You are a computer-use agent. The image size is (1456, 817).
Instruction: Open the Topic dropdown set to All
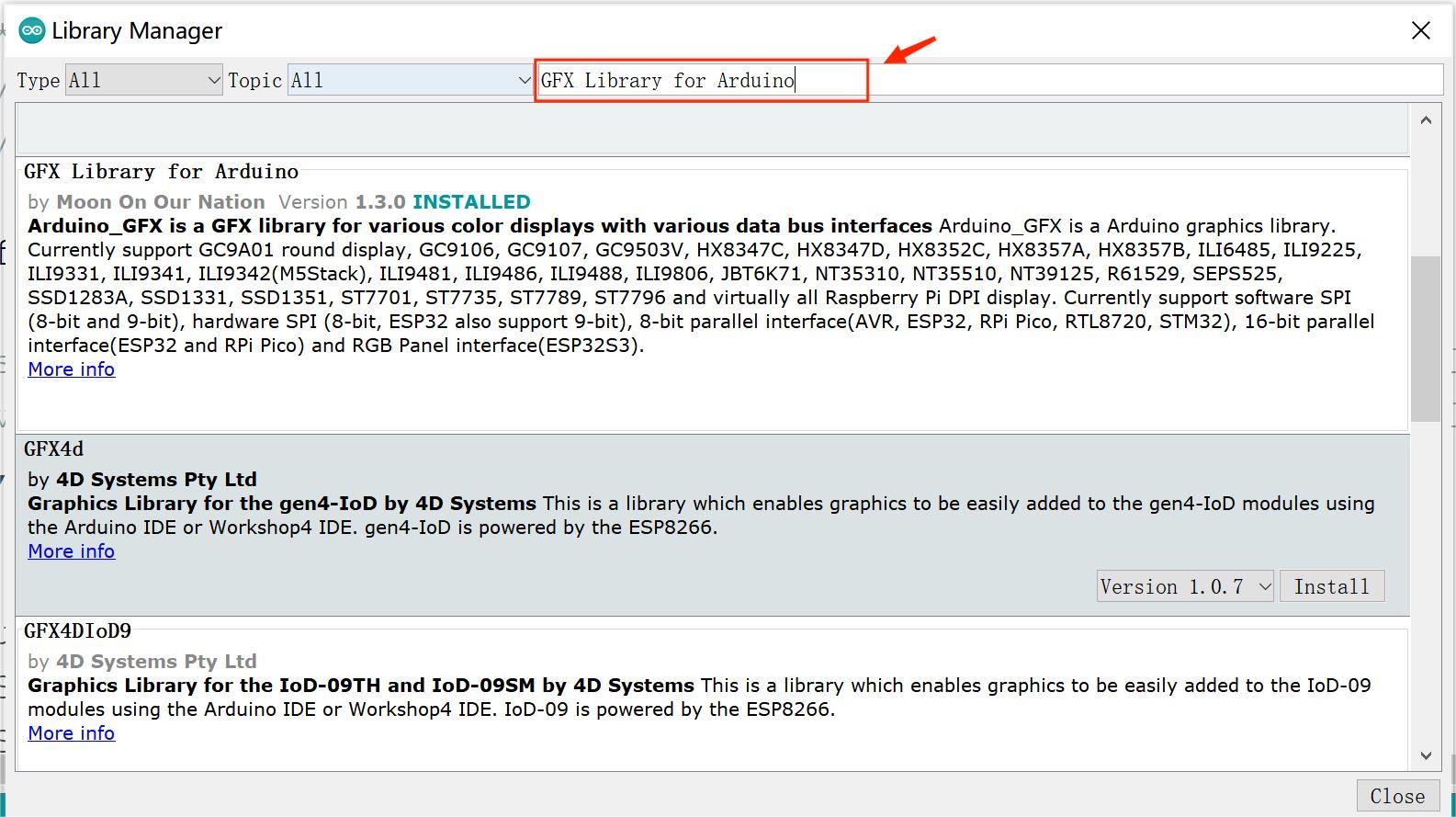[411, 80]
